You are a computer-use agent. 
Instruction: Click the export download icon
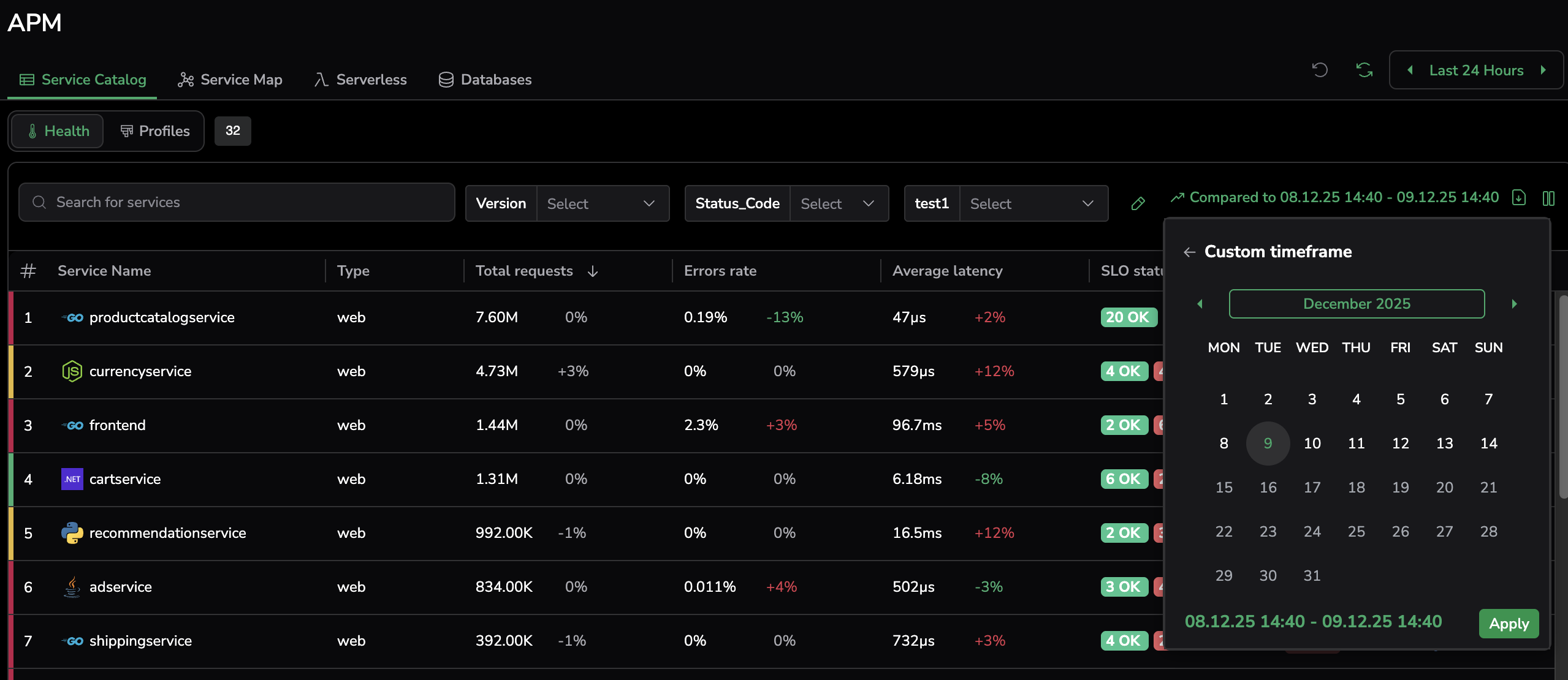click(x=1519, y=198)
